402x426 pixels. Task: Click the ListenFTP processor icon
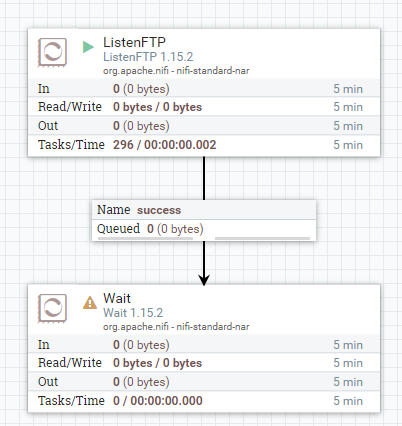tap(52, 52)
